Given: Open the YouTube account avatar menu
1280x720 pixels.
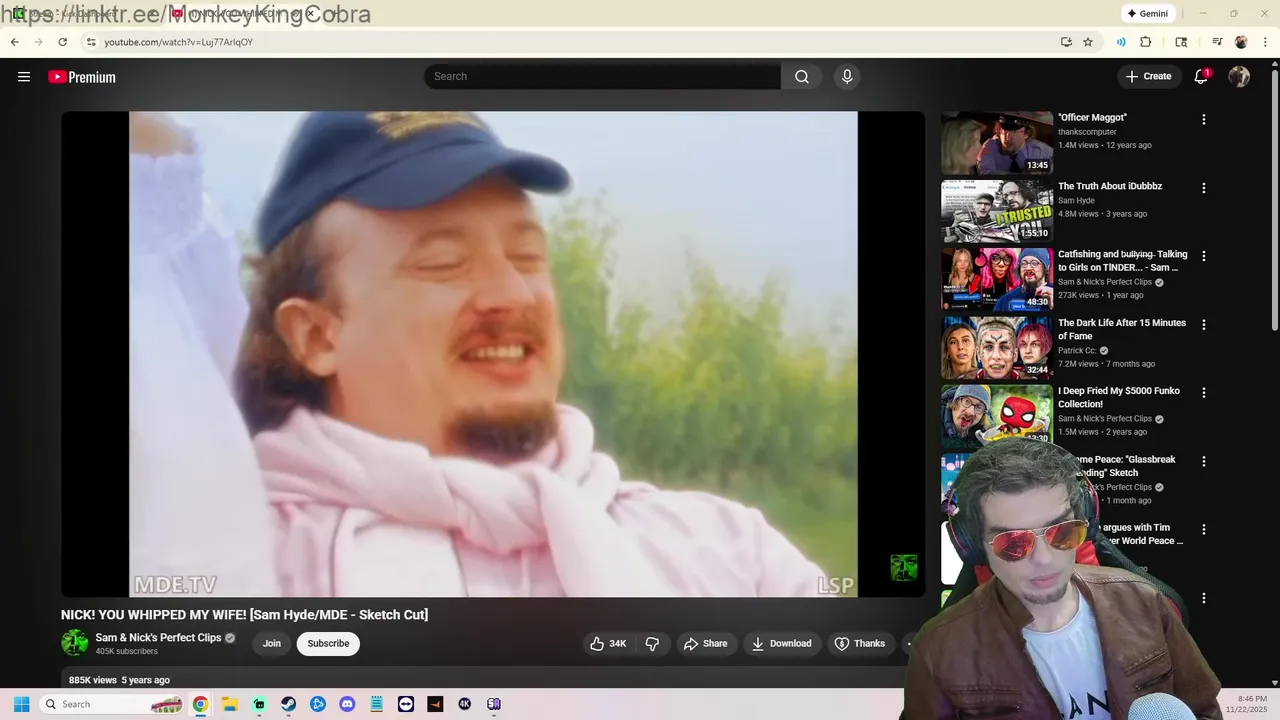Looking at the screenshot, I should [x=1239, y=77].
